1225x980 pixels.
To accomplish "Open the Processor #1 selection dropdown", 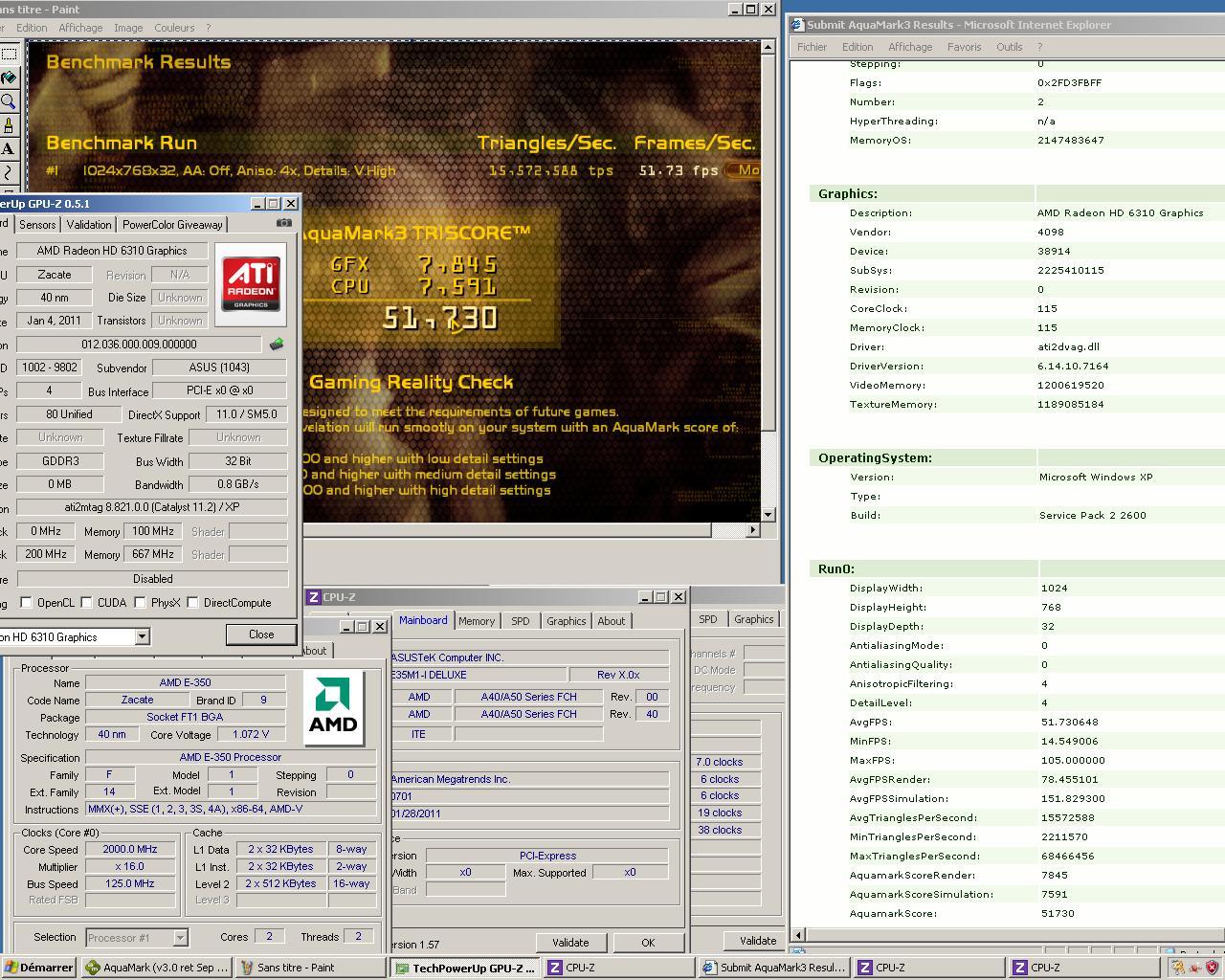I will pos(180,937).
